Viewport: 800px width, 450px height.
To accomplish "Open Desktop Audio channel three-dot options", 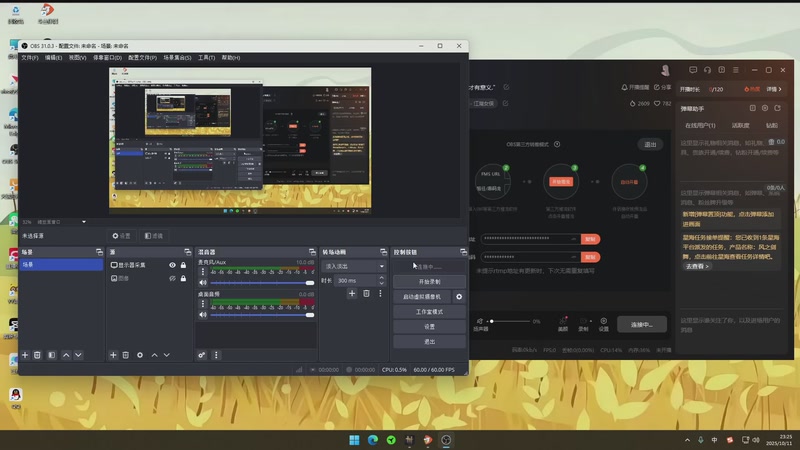I will point(203,304).
